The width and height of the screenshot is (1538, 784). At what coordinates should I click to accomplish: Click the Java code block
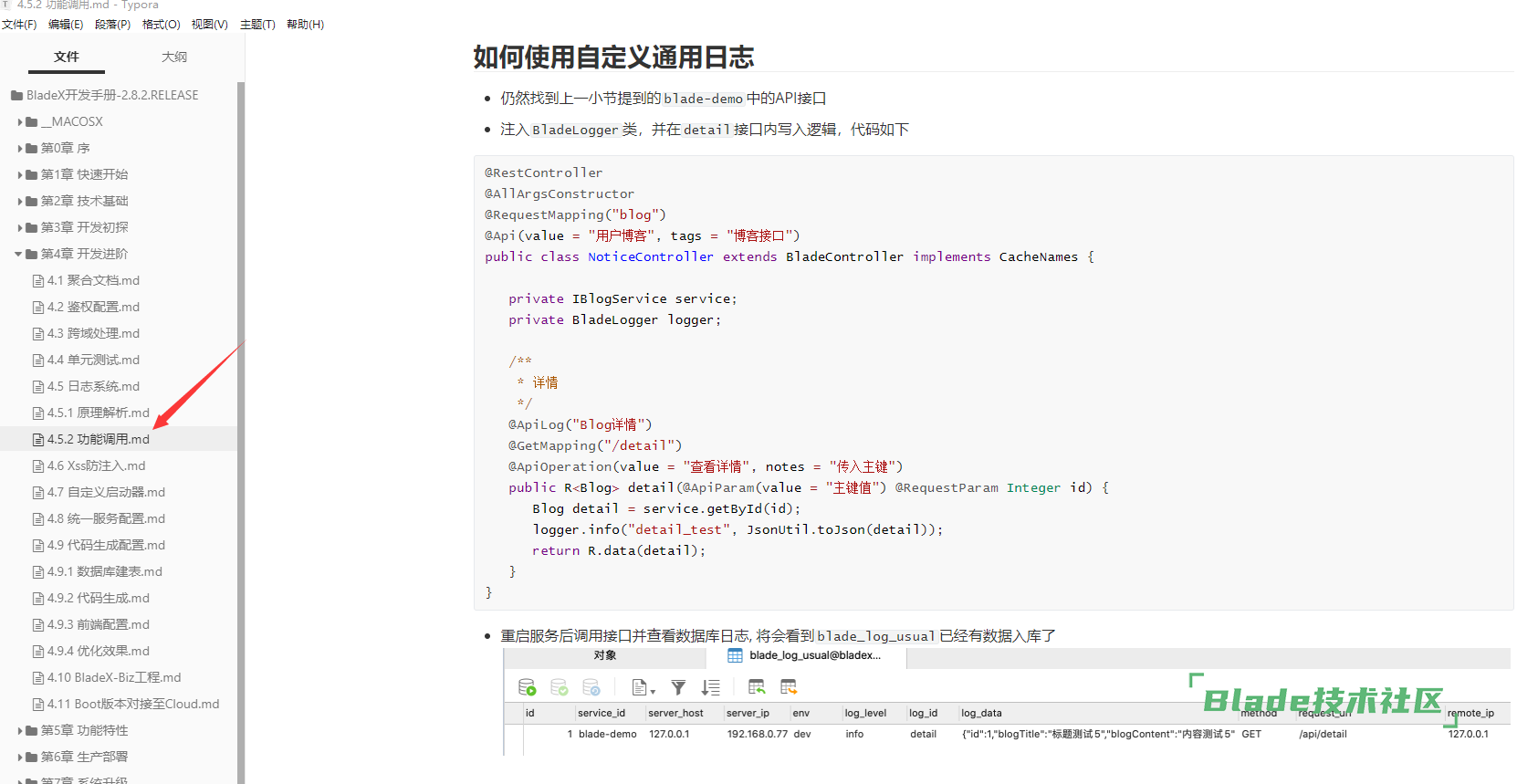point(993,382)
